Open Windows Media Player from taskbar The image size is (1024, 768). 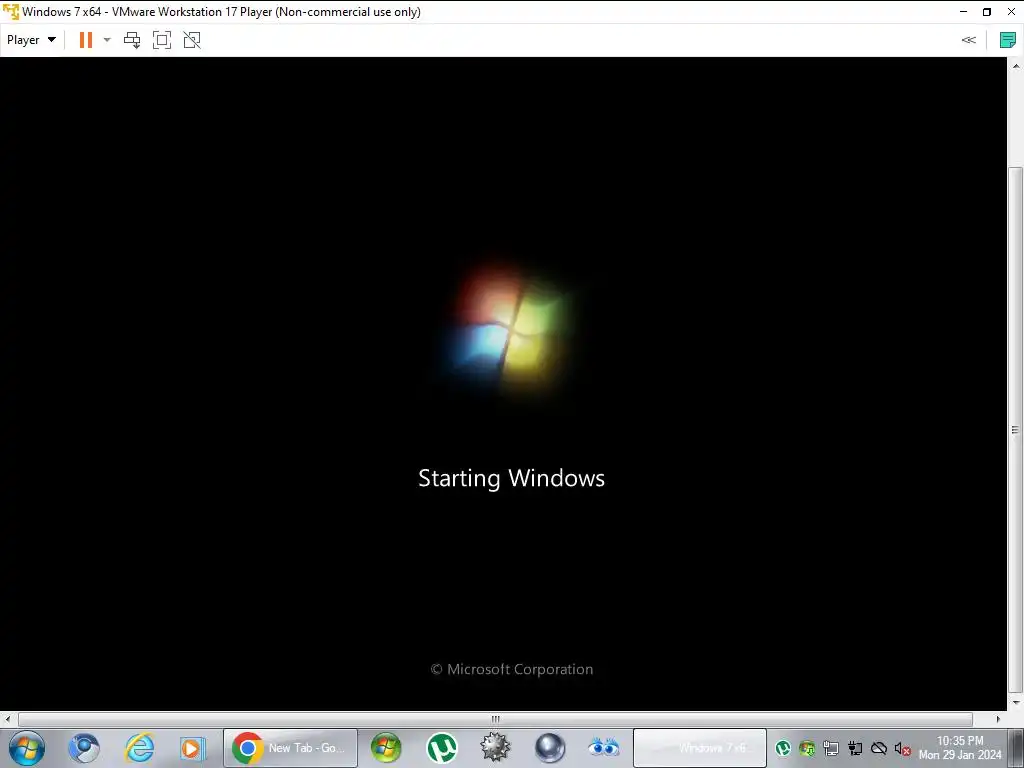tap(192, 748)
